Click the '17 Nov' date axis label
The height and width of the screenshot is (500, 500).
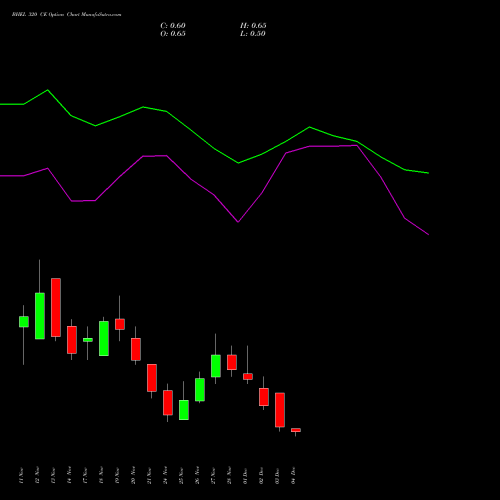85,476
